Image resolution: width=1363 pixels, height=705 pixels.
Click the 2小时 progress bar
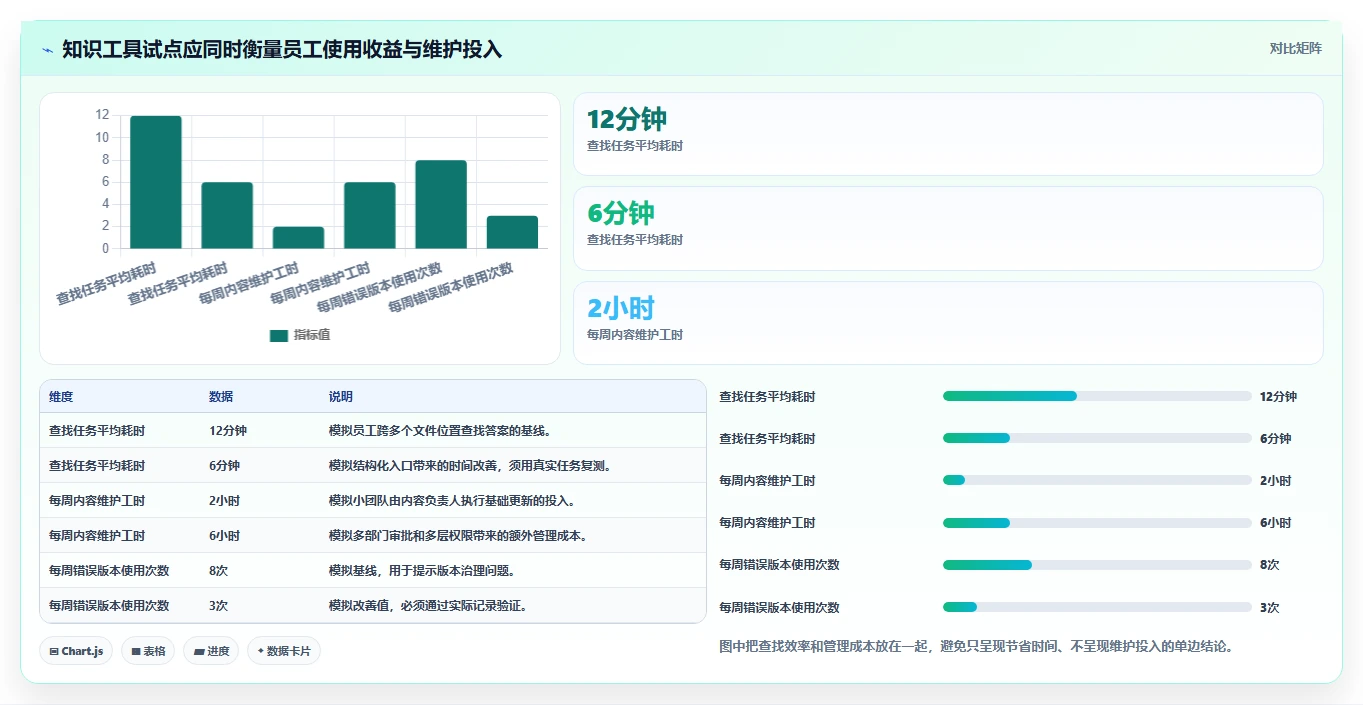(1097, 480)
